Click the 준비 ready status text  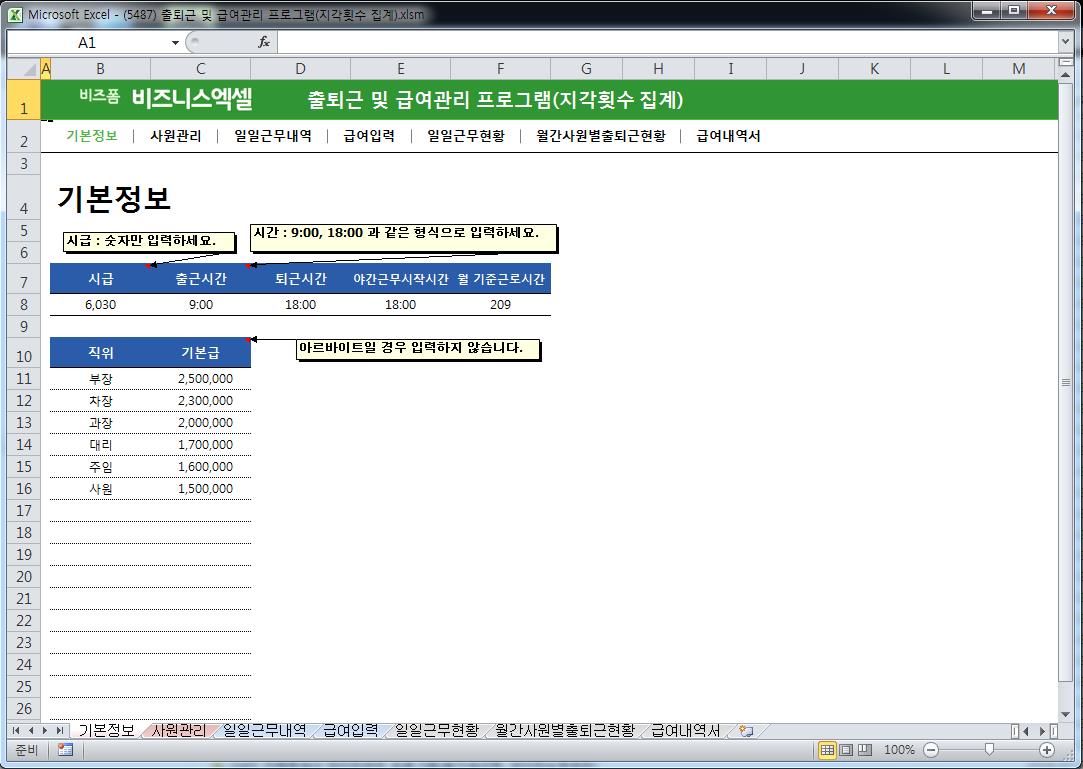tap(26, 750)
